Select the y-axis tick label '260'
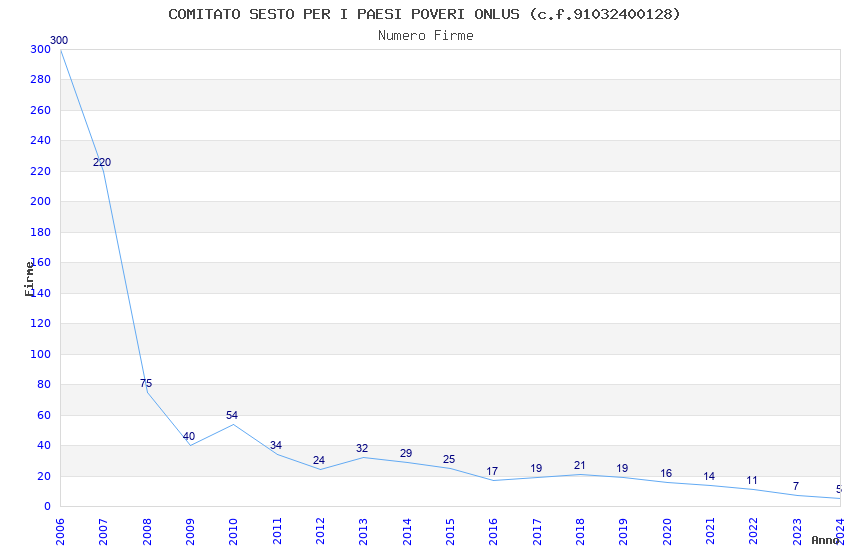Image resolution: width=850 pixels, height=550 pixels. tap(41, 110)
